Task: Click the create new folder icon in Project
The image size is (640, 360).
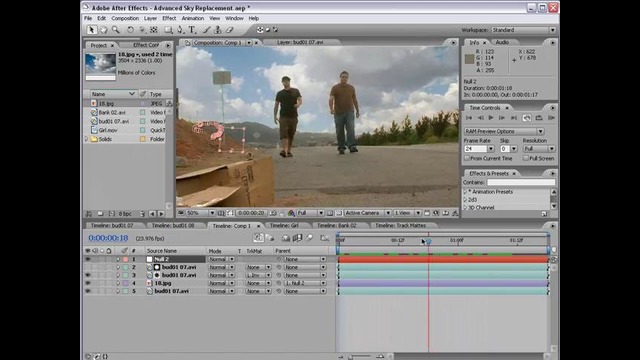Action: point(100,213)
